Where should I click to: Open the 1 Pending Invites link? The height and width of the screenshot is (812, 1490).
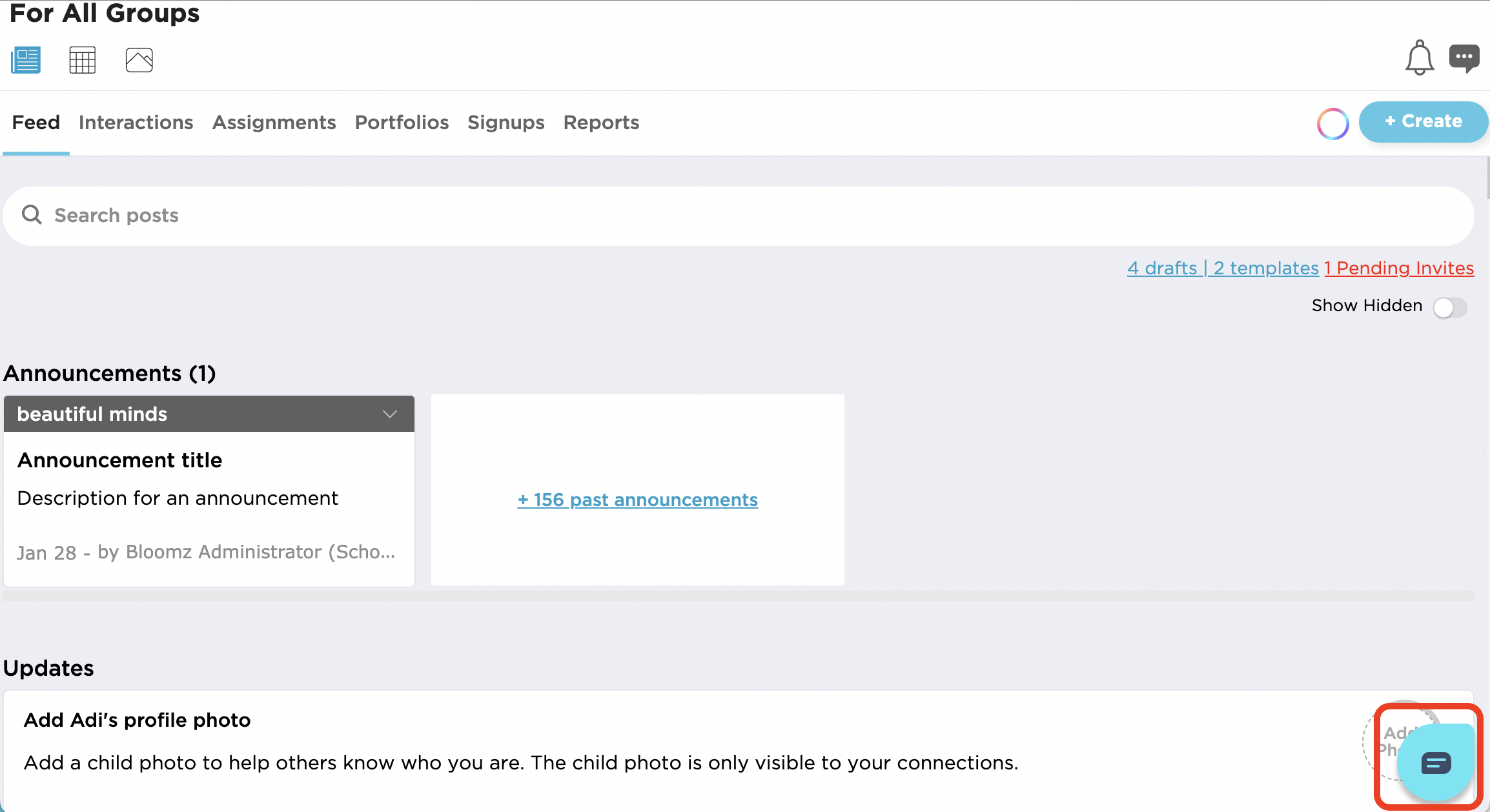pos(1399,268)
